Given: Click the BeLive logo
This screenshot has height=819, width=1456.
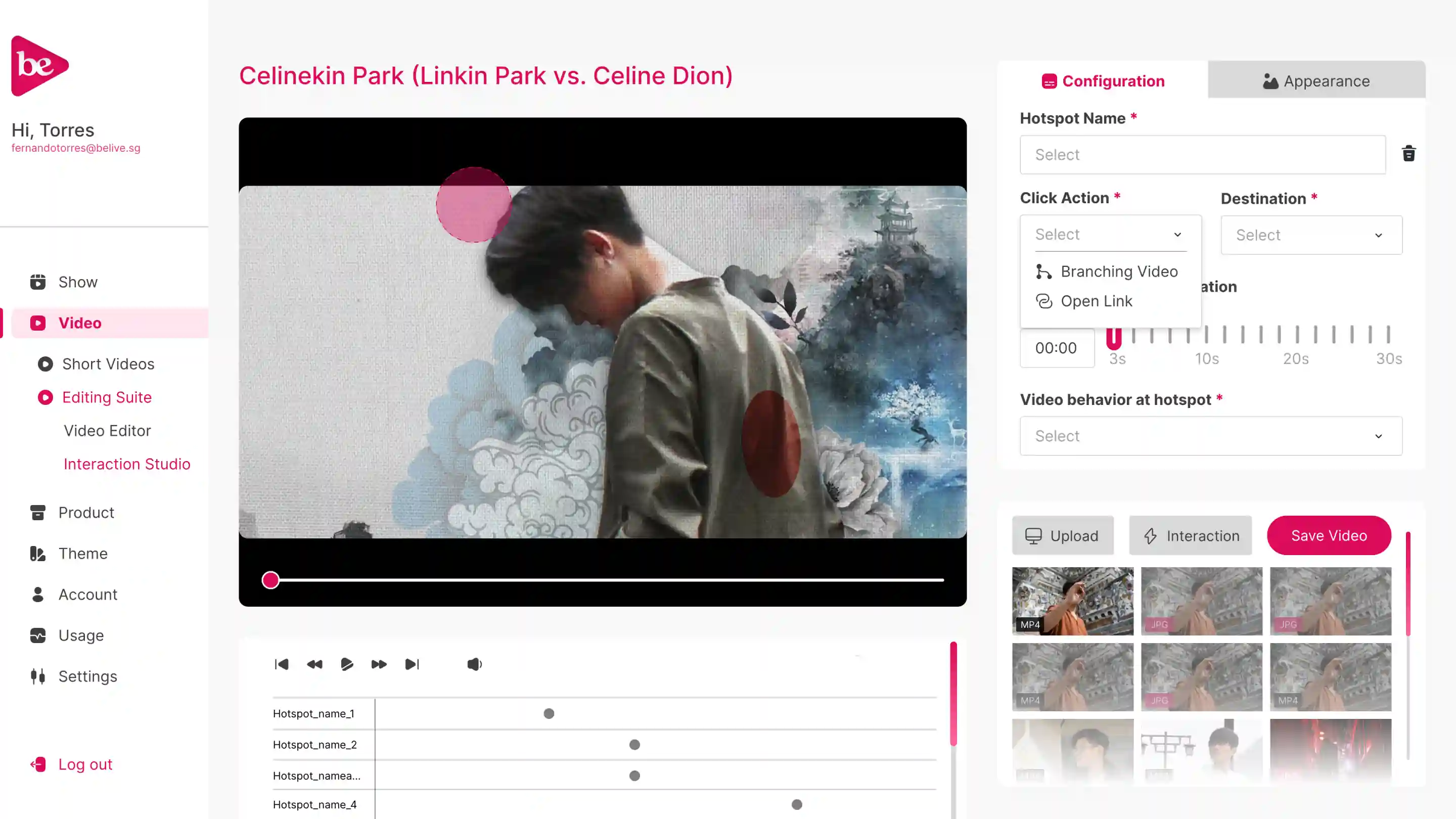Looking at the screenshot, I should point(40,66).
